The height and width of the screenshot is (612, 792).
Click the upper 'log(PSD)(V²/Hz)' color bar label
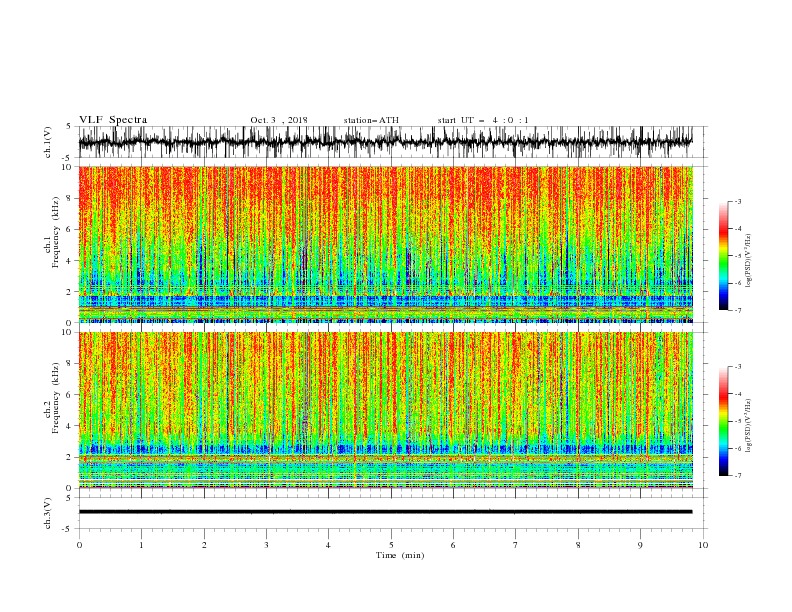pos(749,261)
